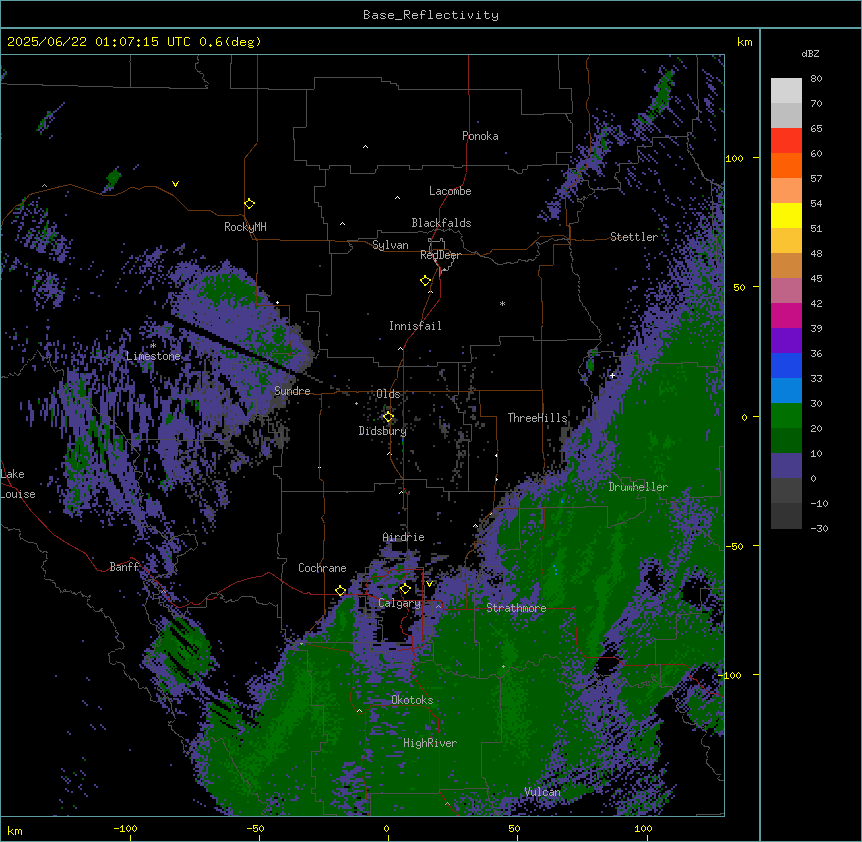Click the yellow diamond marker above RockyMH

pyautogui.click(x=250, y=204)
